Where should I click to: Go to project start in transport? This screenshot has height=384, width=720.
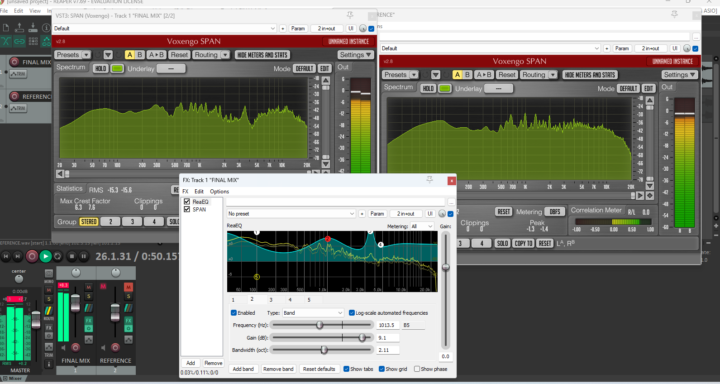click(6, 256)
